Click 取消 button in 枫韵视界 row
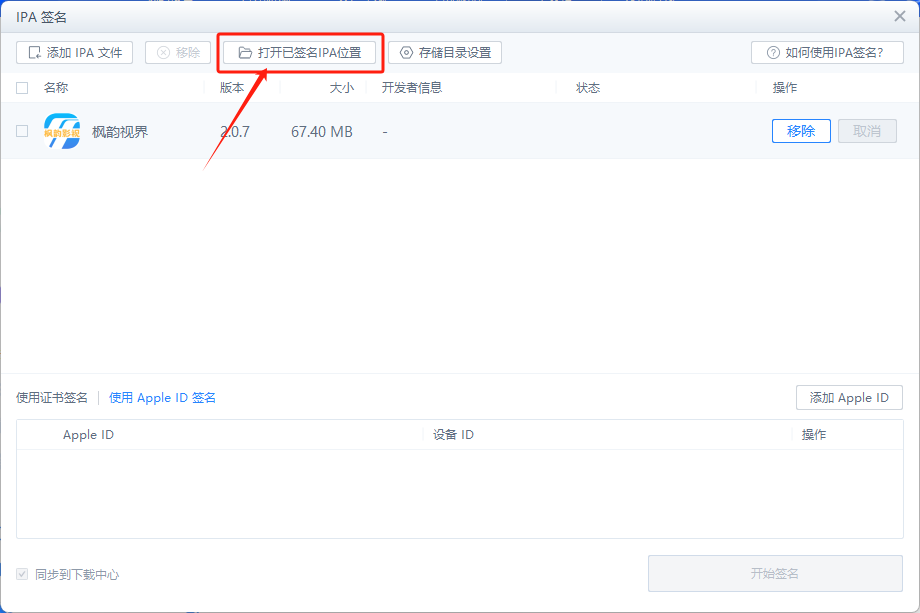Image resolution: width=920 pixels, height=613 pixels. pos(867,131)
